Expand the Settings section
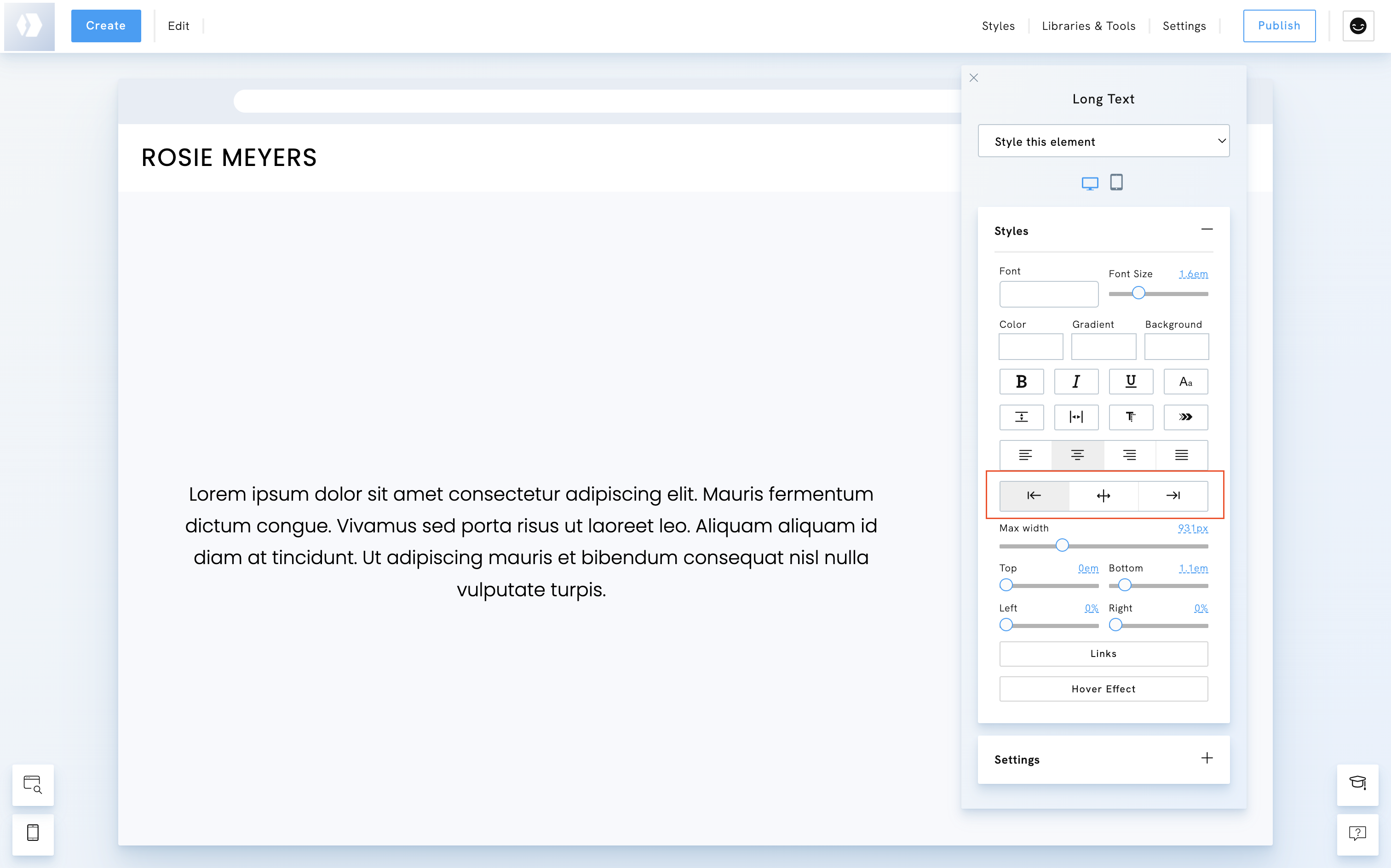1391x868 pixels. tap(1207, 759)
